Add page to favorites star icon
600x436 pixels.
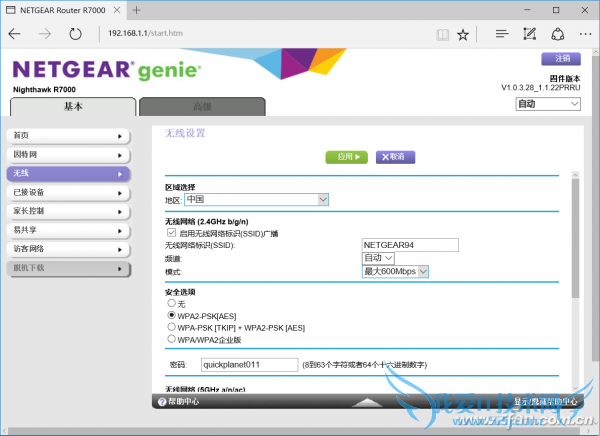coord(463,35)
